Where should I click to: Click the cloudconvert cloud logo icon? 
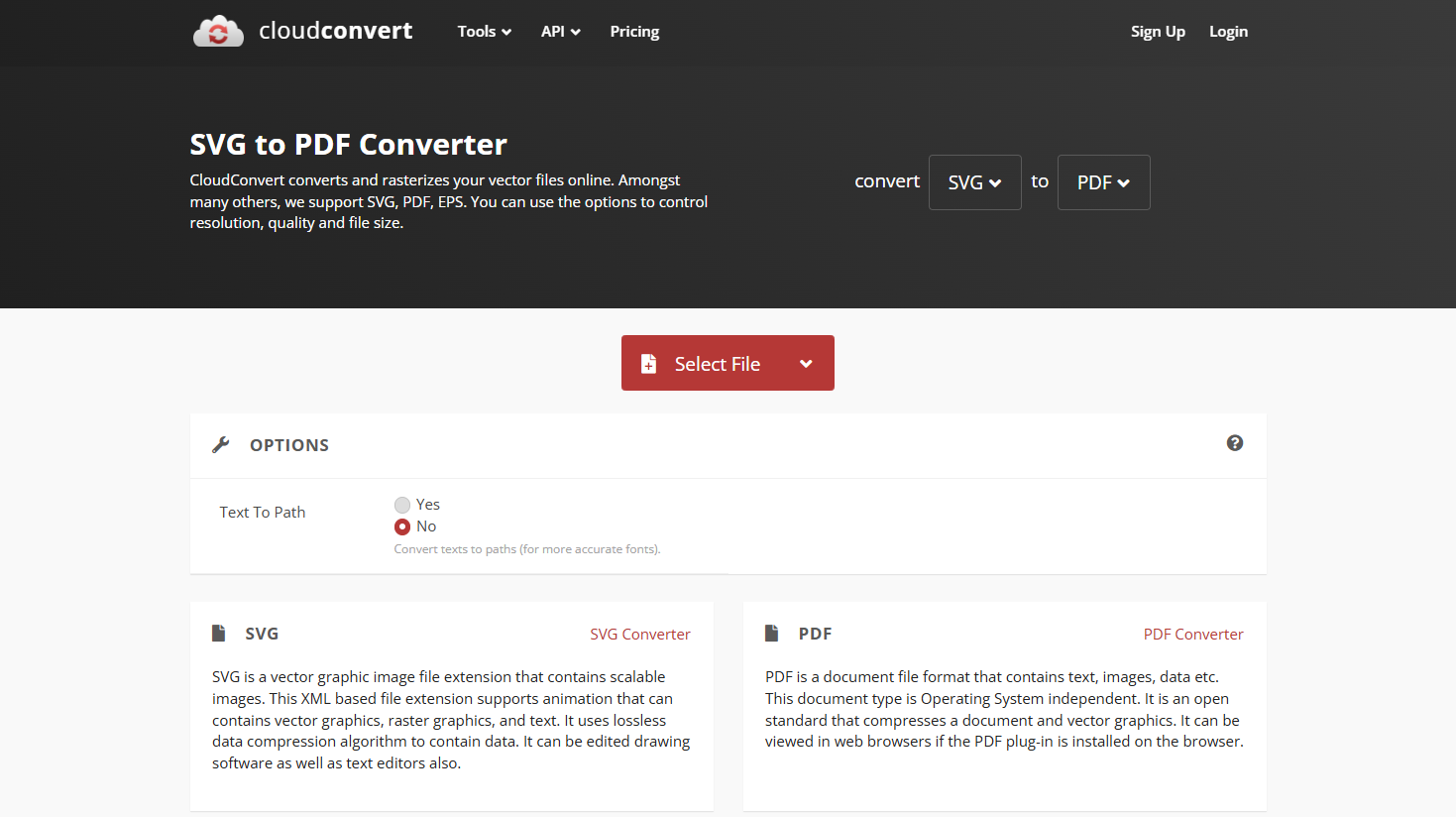(218, 30)
